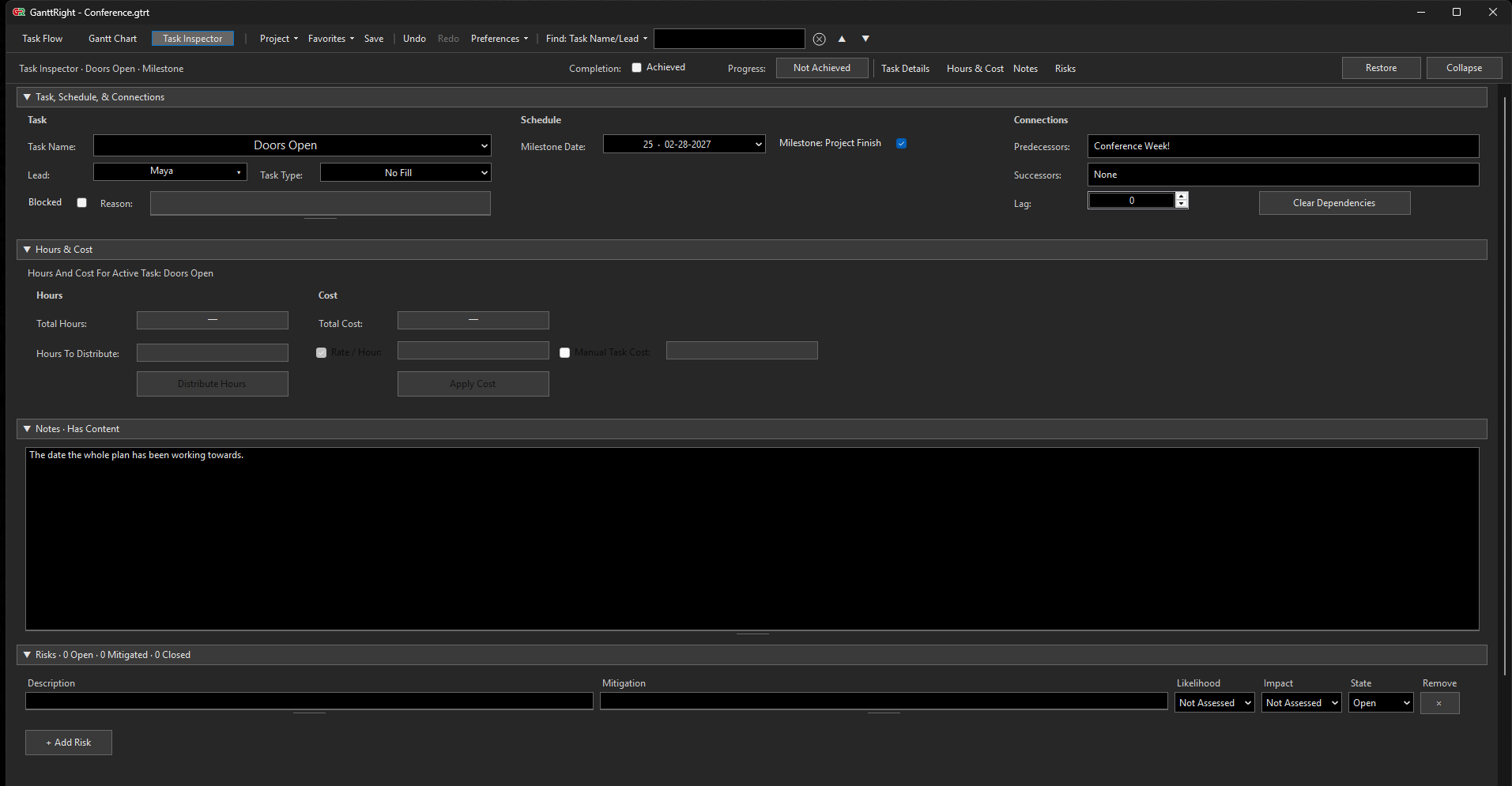
Task: Click the GanttRight app logo icon
Action: (x=19, y=12)
